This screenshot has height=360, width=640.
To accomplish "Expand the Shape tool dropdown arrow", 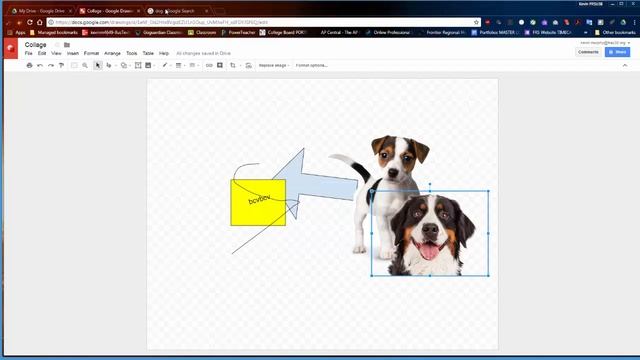I will coord(130,66).
